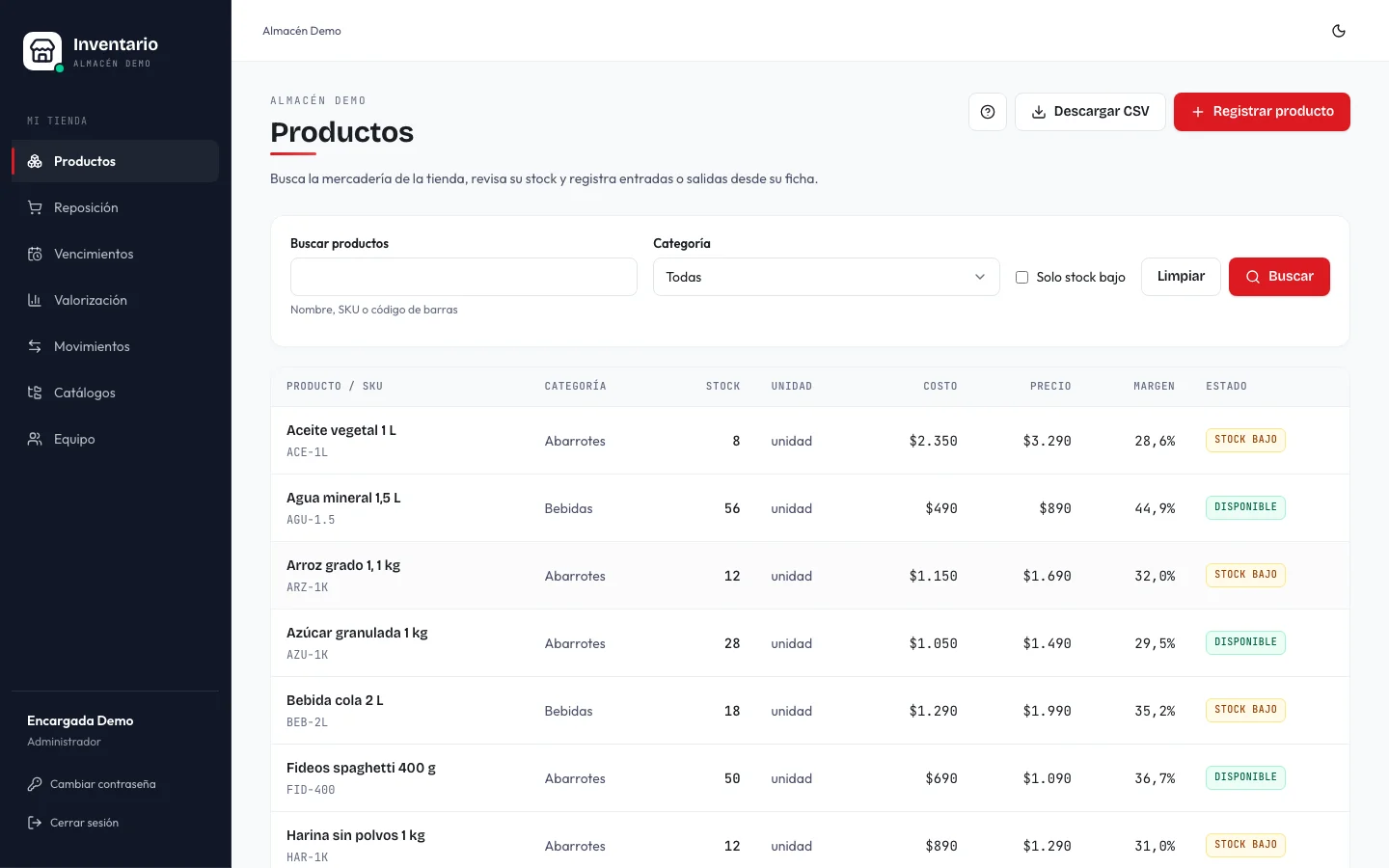The image size is (1389, 868).
Task: Click the red Buscar button
Action: [1279, 277]
